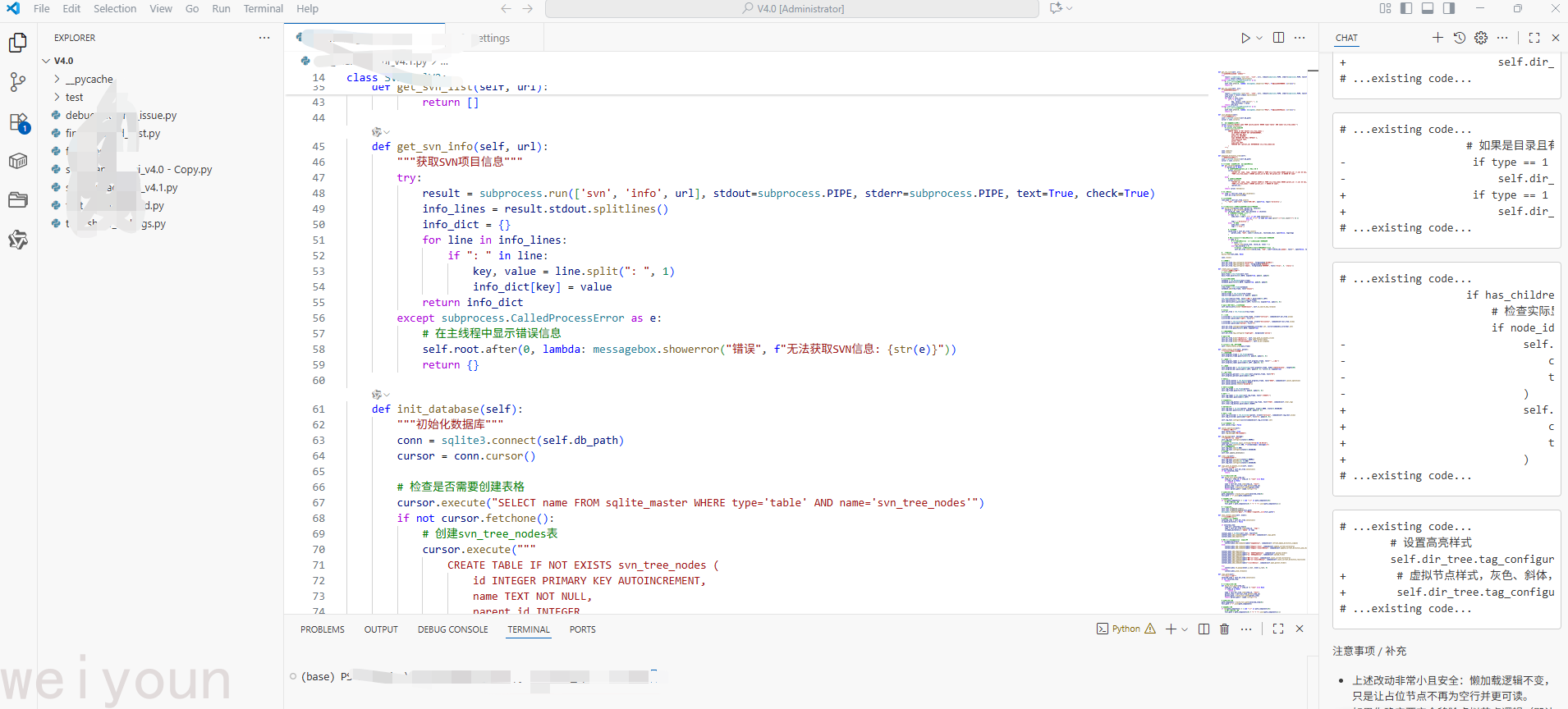1568x709 pixels.
Task: Split the editor to the right
Action: 1278,38
